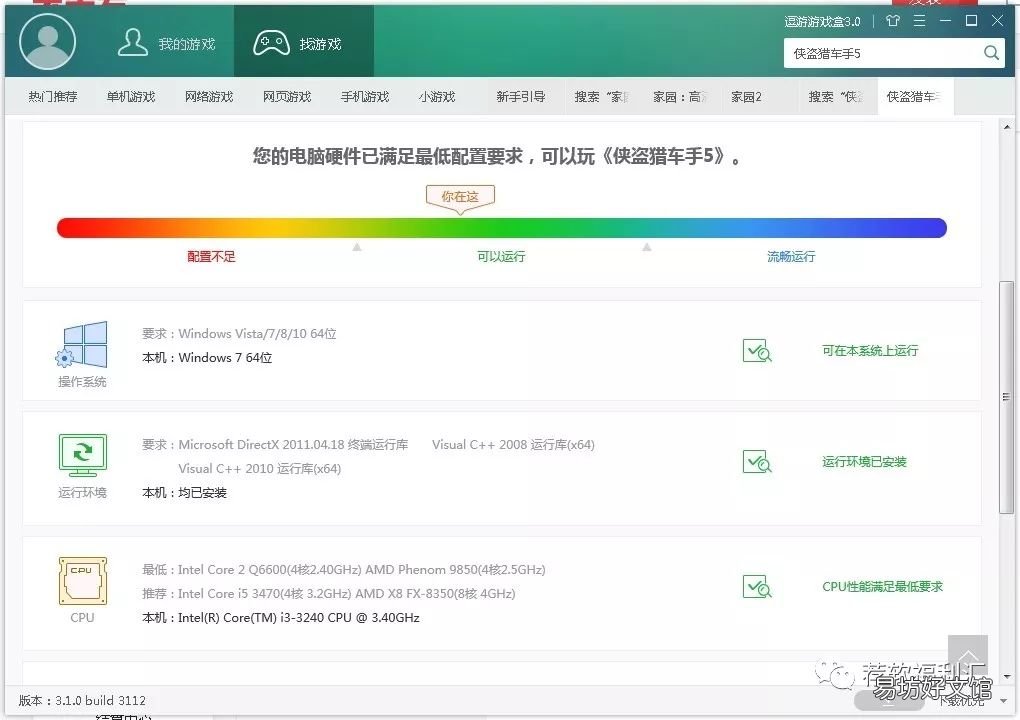Click the 运行环境已安装 status link

click(x=864, y=462)
